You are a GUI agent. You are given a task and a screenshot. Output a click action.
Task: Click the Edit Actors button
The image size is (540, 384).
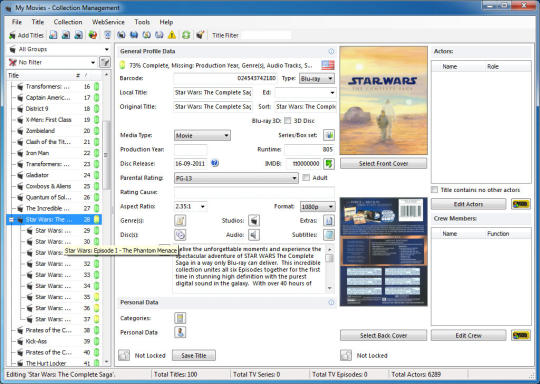468,204
